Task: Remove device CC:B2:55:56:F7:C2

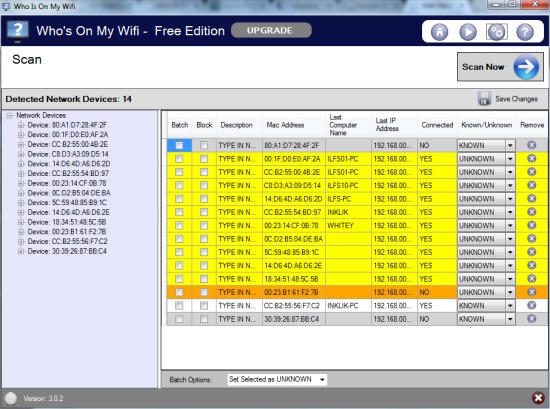Action: tap(531, 305)
